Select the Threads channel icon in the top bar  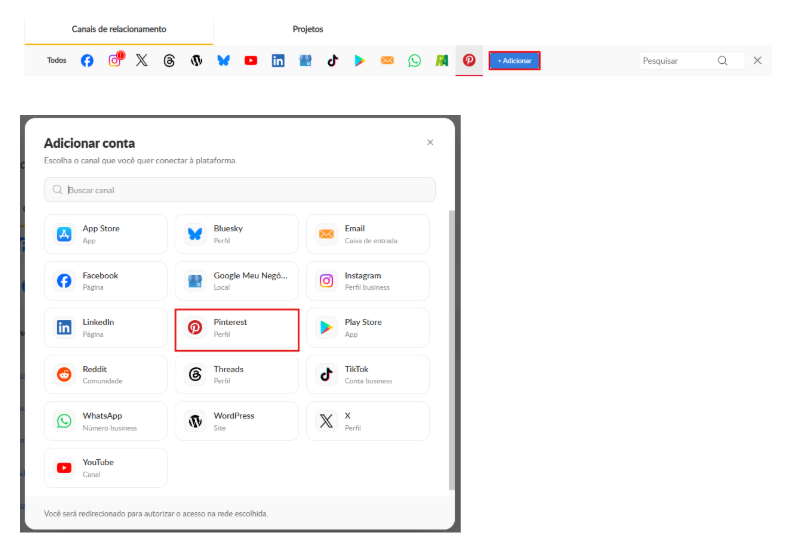[x=169, y=61]
